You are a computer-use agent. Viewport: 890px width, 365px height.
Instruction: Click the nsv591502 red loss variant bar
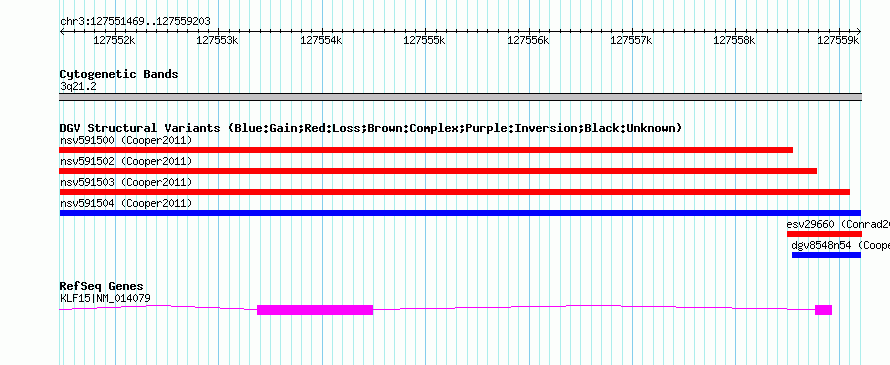(x=438, y=171)
